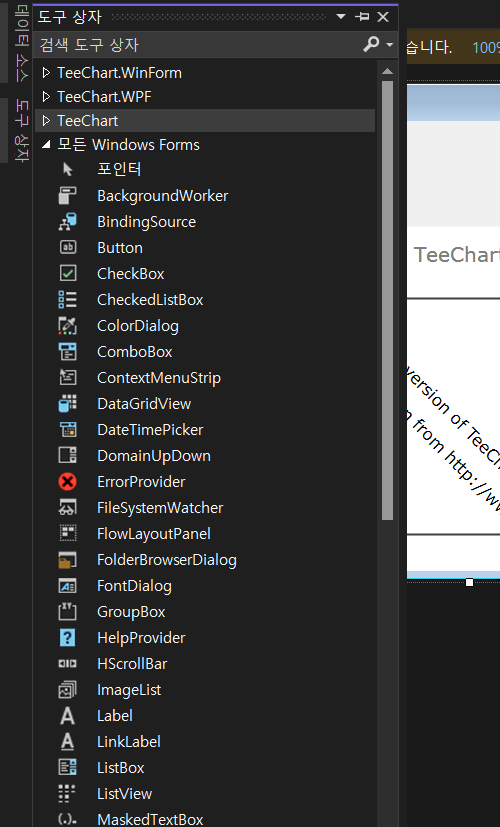The height and width of the screenshot is (827, 500).
Task: Select the DateTimePicker item text
Action: coord(150,429)
